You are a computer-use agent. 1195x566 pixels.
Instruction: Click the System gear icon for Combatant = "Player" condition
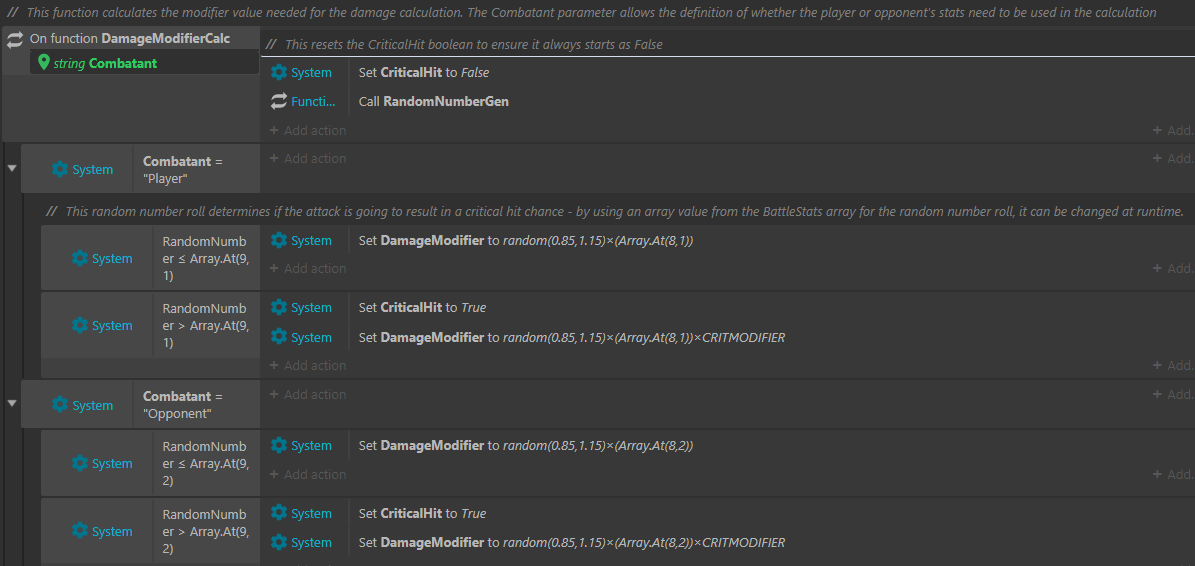pos(60,169)
